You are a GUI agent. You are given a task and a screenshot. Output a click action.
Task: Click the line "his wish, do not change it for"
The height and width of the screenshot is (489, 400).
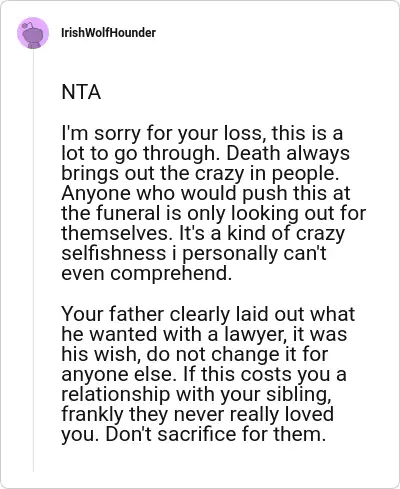[195, 354]
